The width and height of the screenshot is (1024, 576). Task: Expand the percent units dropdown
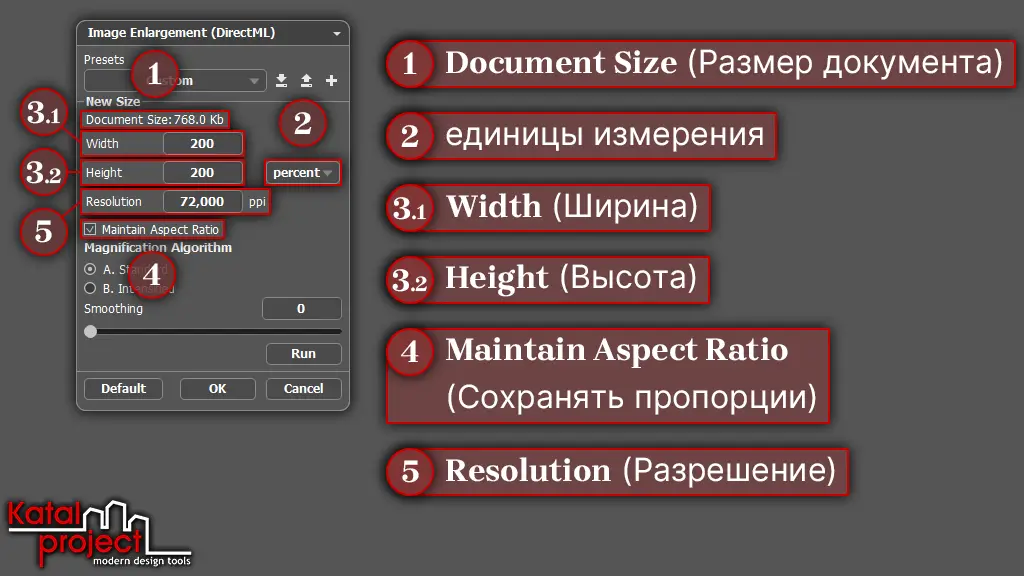[x=303, y=173]
